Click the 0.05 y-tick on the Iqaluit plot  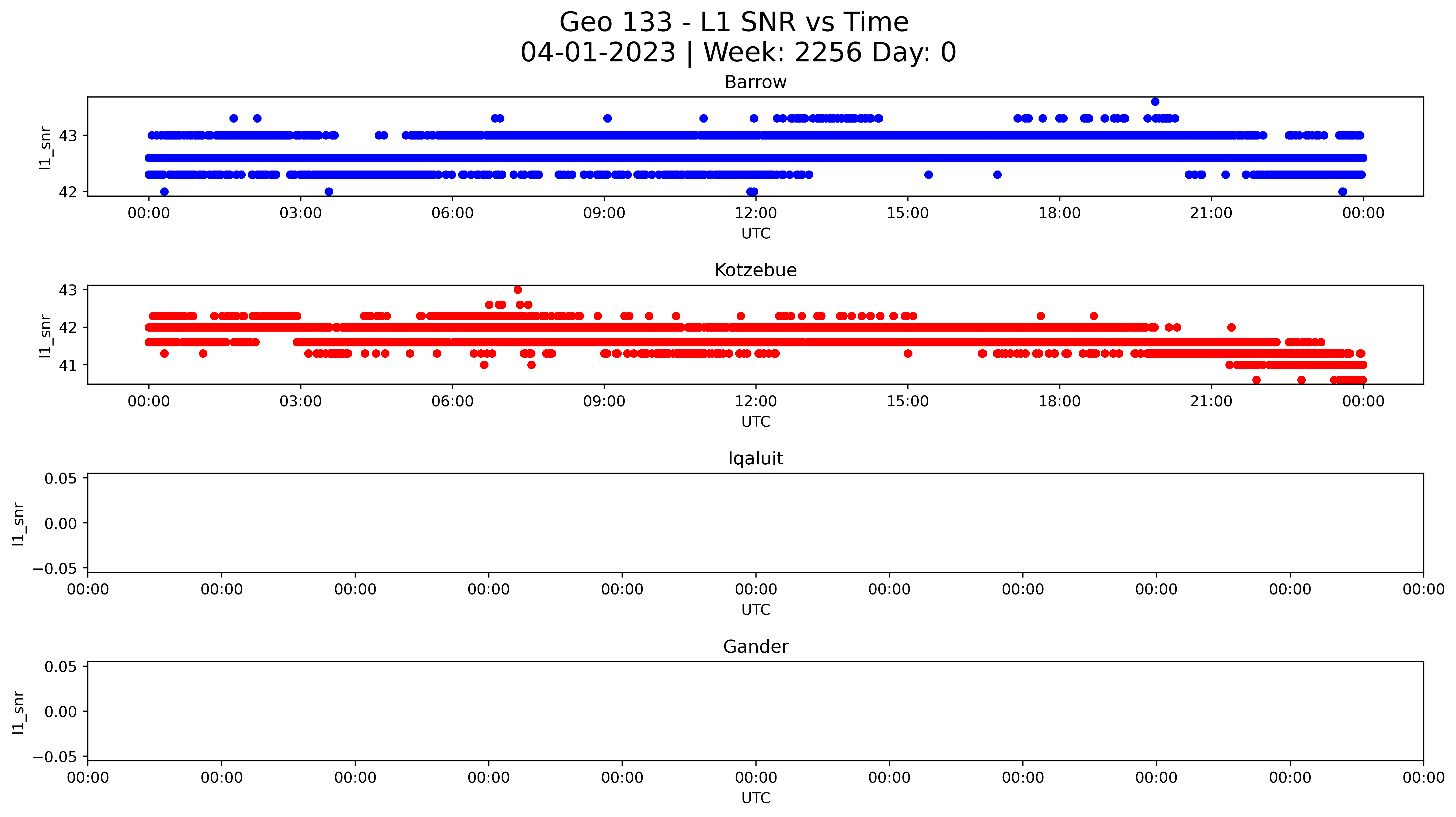click(x=61, y=479)
